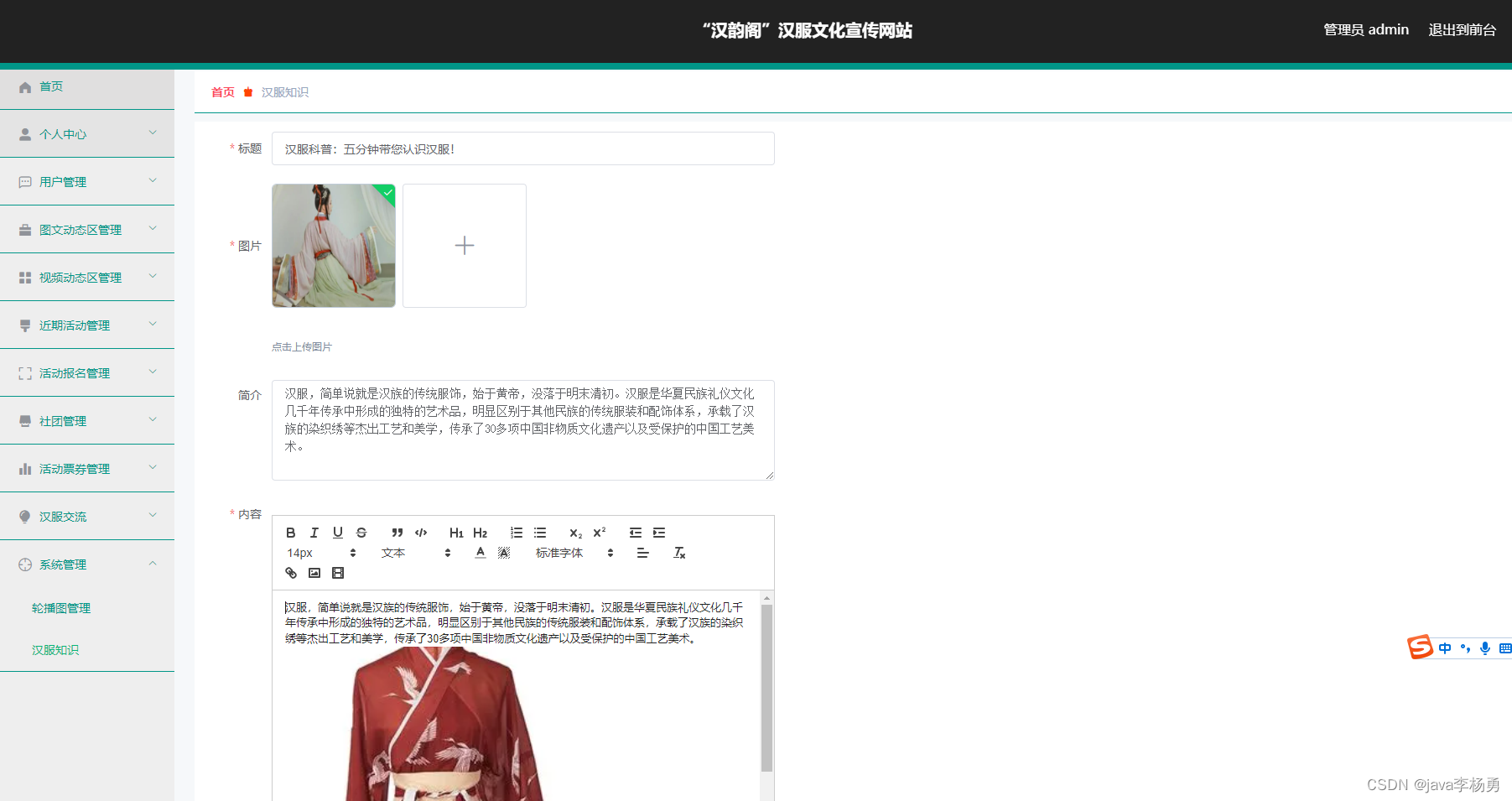The image size is (1512, 801).
Task: Click into the 简介 summary textarea
Action: tap(523, 430)
